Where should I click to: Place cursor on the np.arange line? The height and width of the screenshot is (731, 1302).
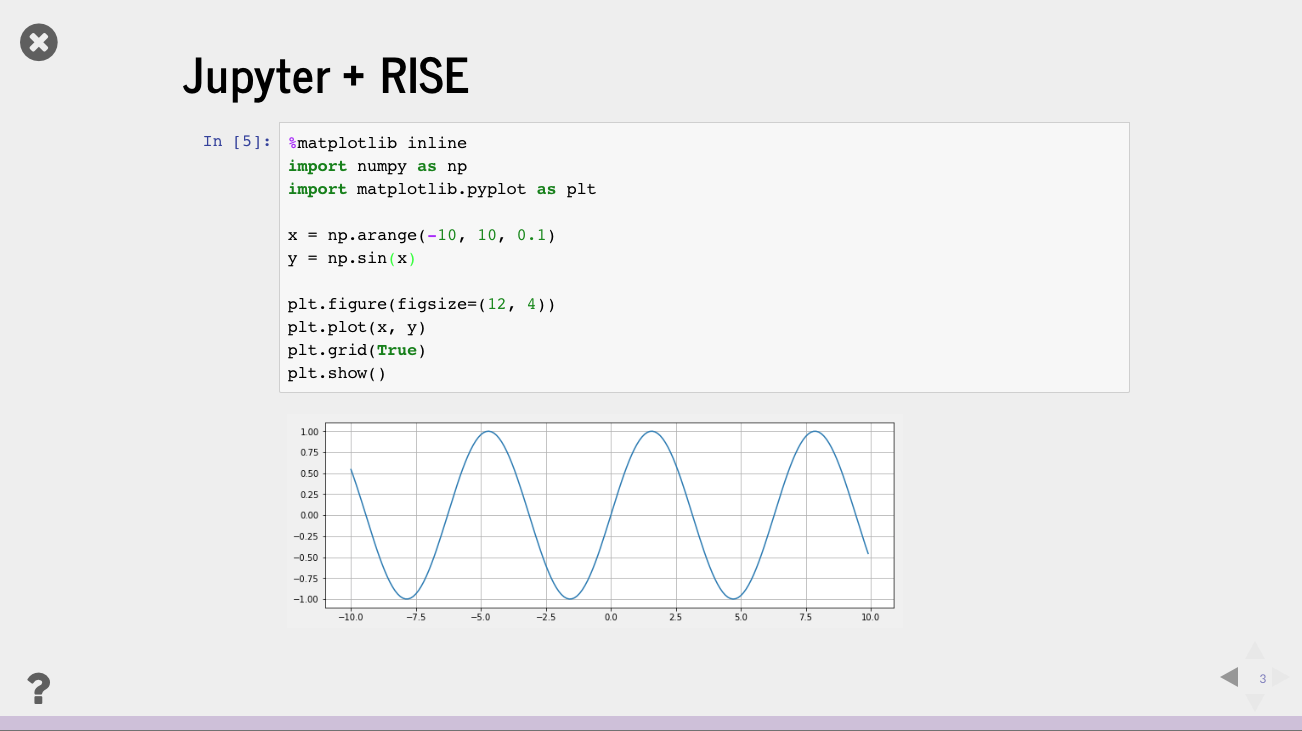420,235
